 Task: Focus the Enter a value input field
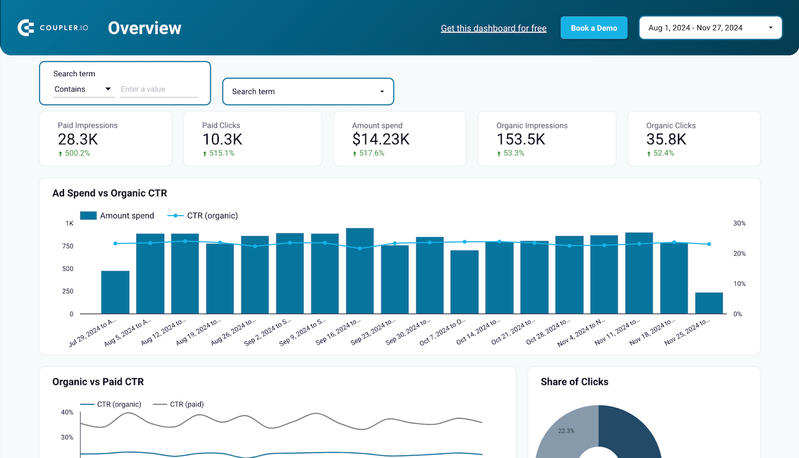click(158, 90)
